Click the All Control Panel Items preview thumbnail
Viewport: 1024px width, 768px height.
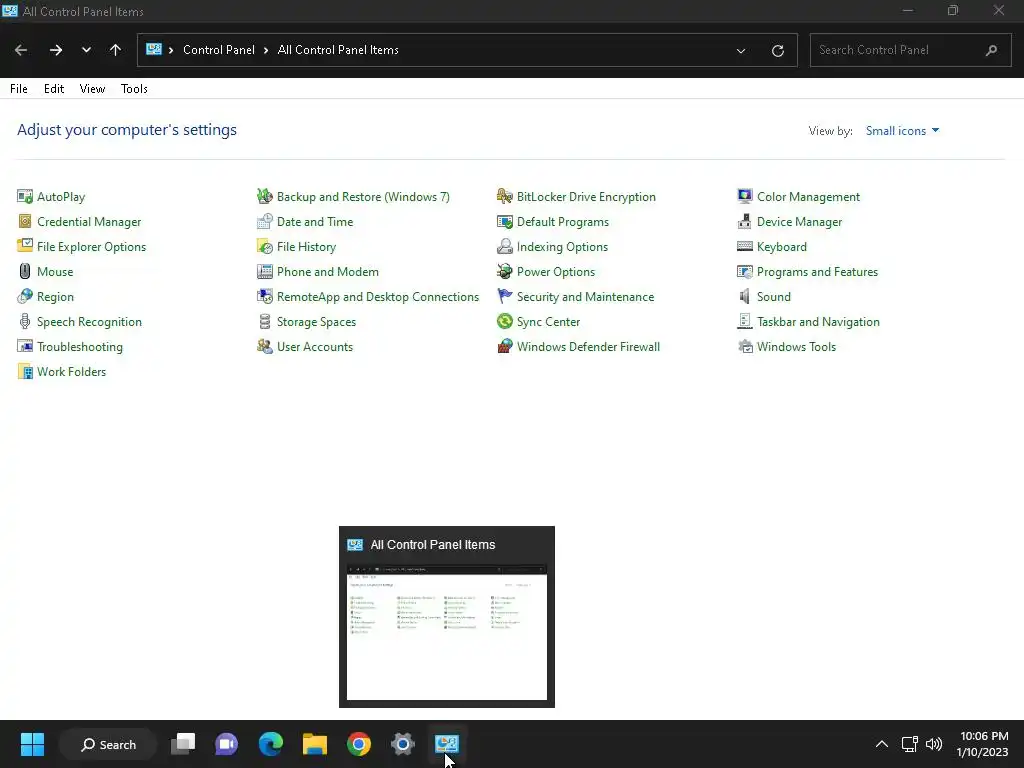coord(447,633)
